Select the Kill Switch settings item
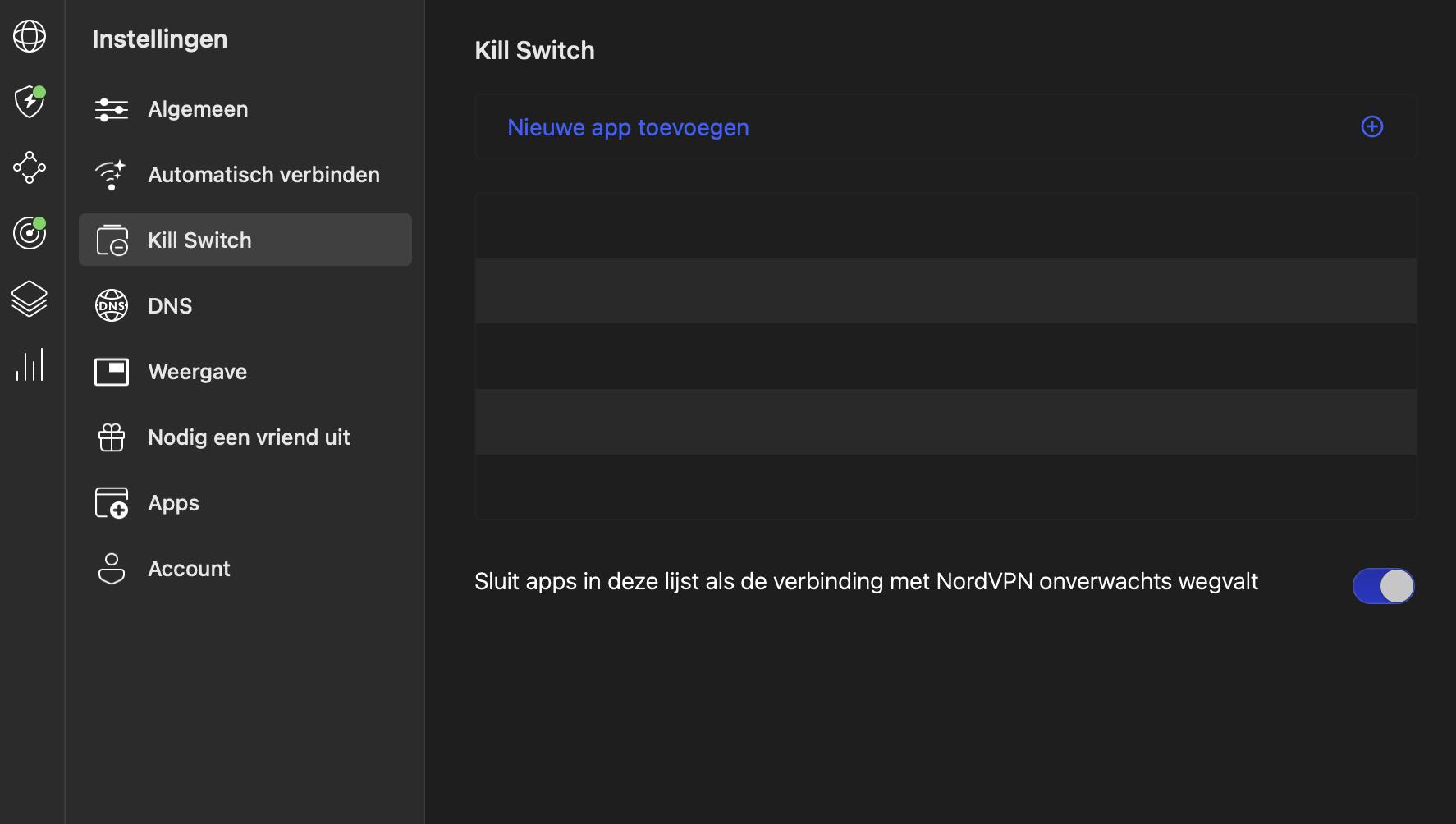Image resolution: width=1456 pixels, height=824 pixels. (199, 240)
